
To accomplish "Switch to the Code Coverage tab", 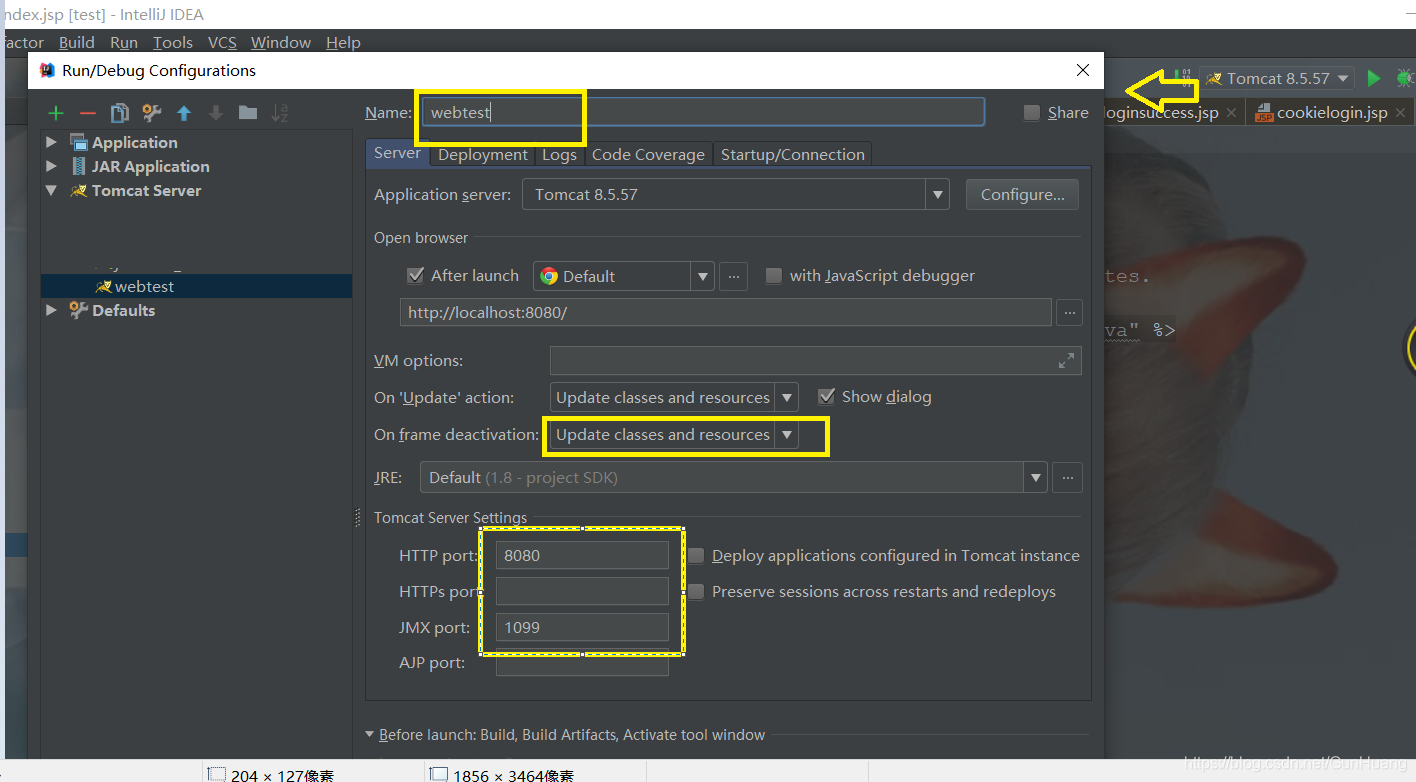I will [648, 154].
